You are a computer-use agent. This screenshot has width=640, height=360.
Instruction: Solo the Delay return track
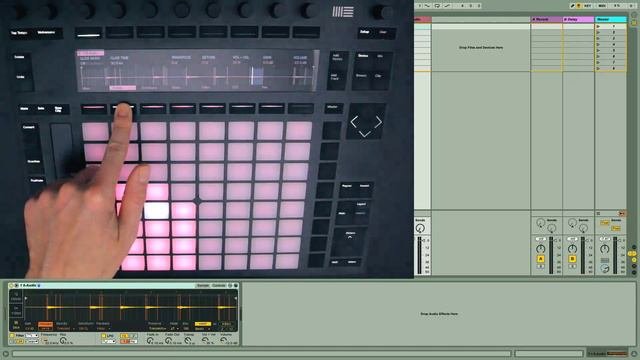tap(572, 266)
